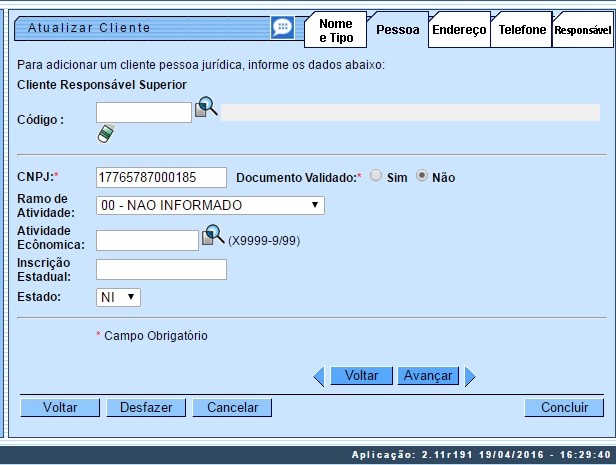Click the left blue arrow before Voltar
The height and width of the screenshot is (465, 616).
(x=319, y=376)
